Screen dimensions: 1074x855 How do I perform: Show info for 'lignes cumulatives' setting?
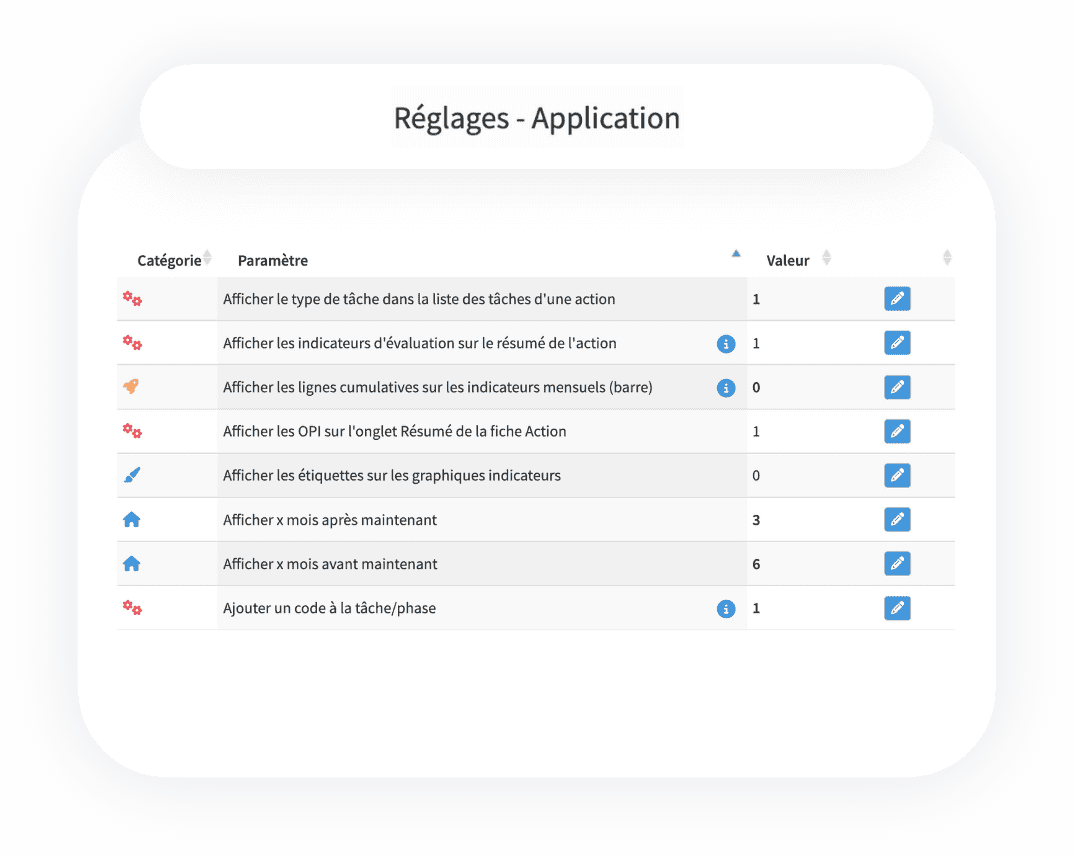point(726,388)
